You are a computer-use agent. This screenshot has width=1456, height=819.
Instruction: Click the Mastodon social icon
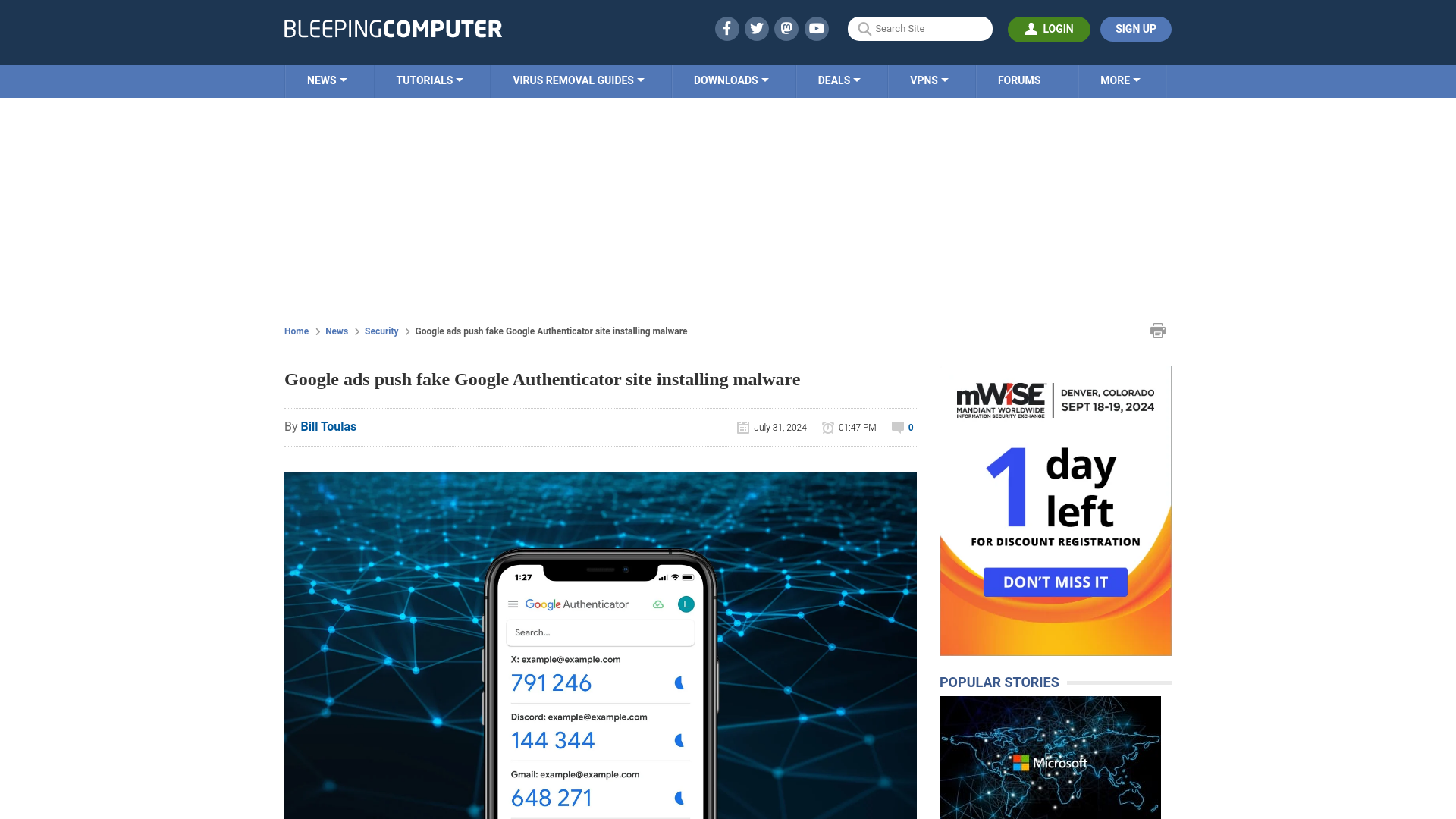(787, 28)
